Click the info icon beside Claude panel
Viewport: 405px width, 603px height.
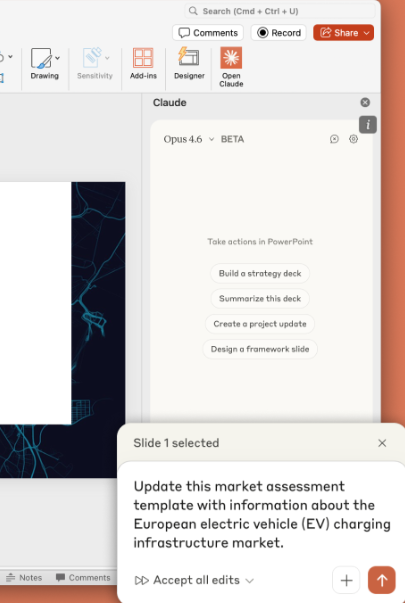[368, 125]
